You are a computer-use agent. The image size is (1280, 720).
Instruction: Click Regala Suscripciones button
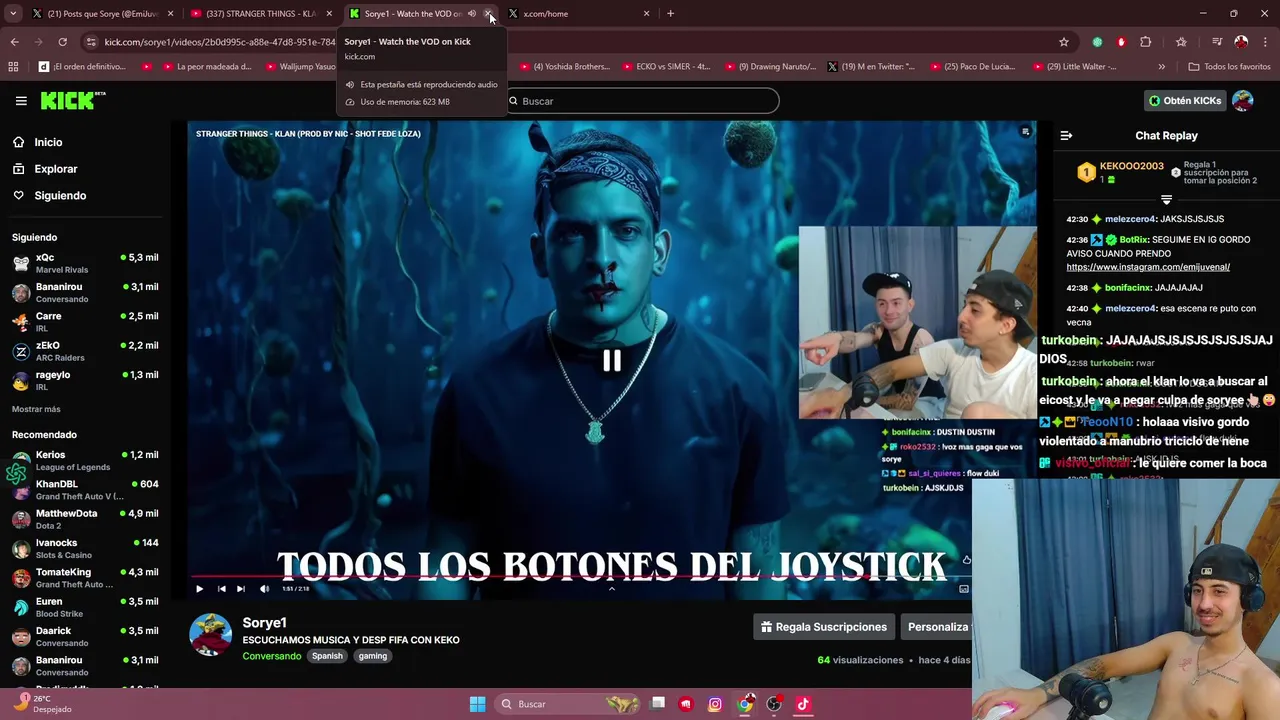tap(824, 627)
